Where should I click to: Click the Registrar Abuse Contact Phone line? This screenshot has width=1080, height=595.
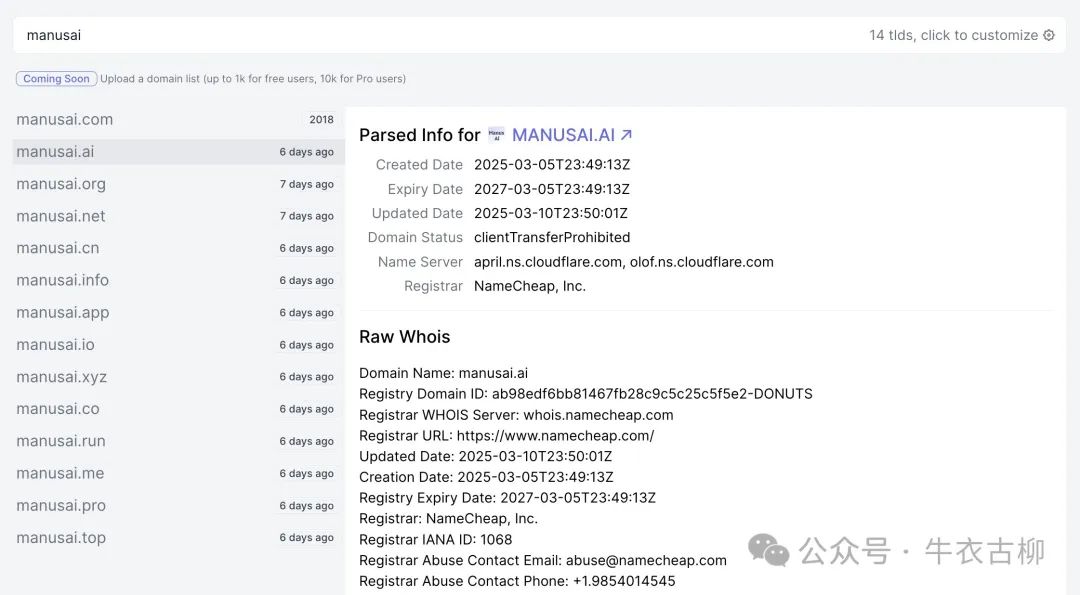point(517,581)
